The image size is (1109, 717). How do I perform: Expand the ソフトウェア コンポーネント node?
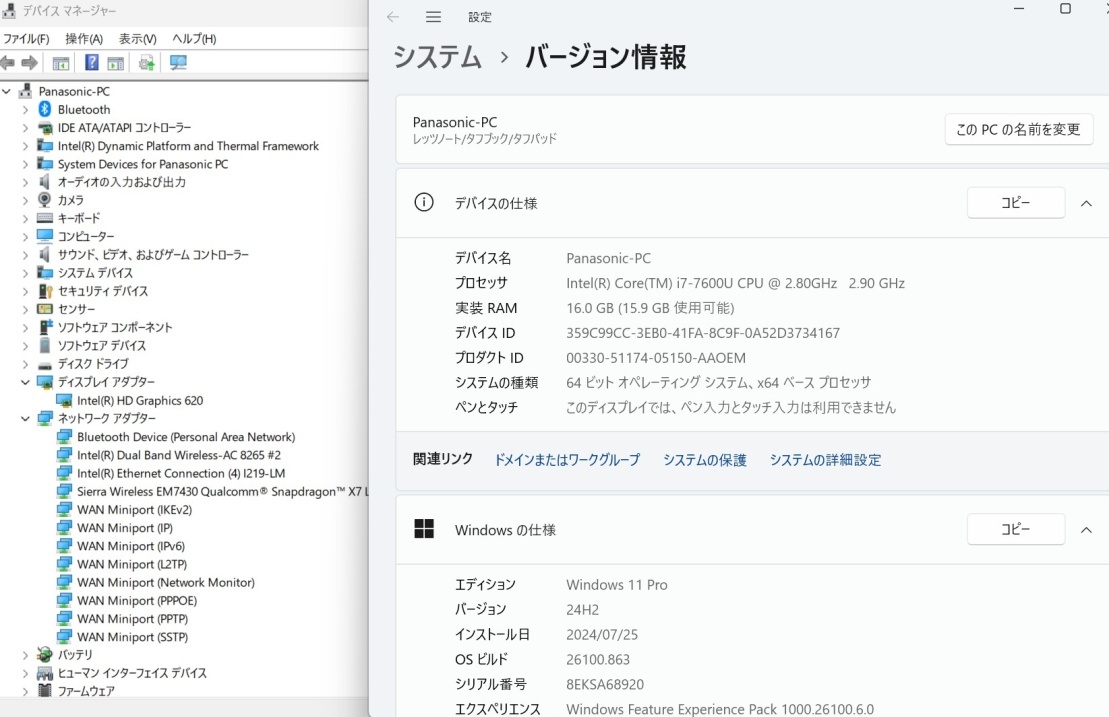pyautogui.click(x=25, y=327)
